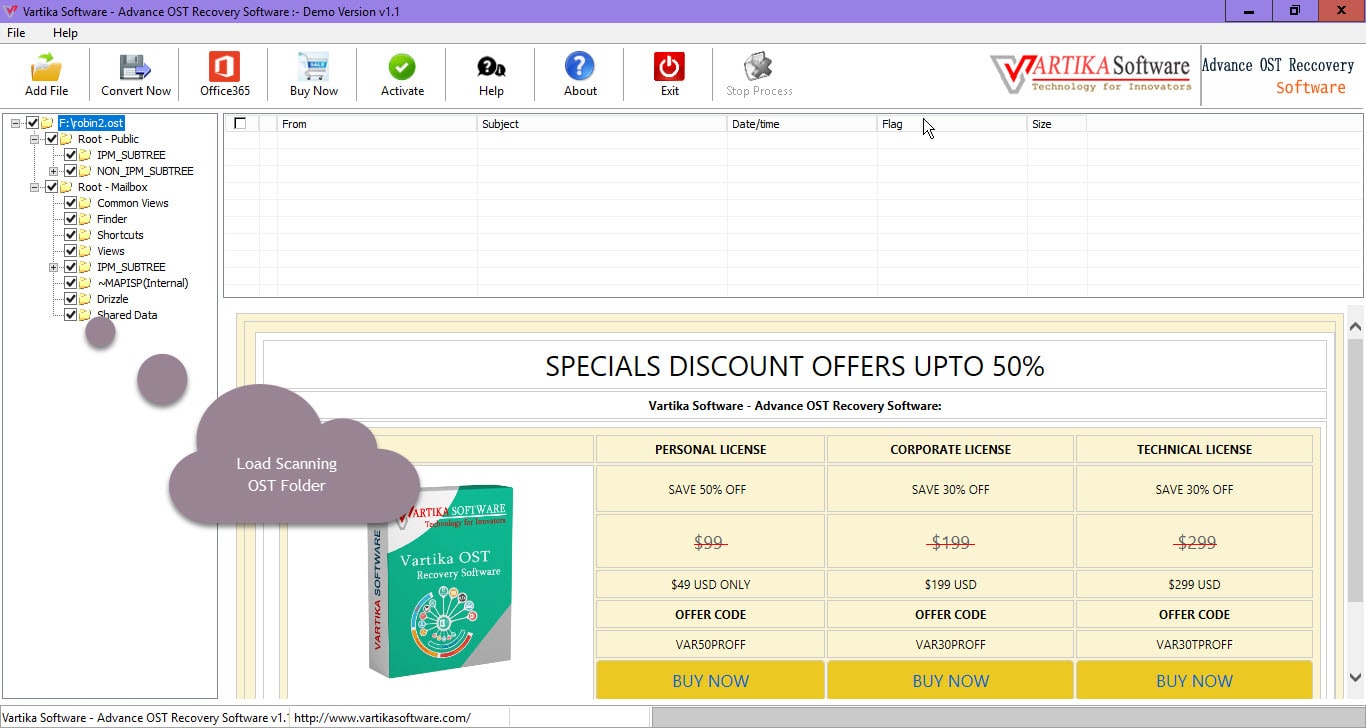Select IPM_SUBTREE under Root - Public
This screenshot has height=728, width=1366.
[x=131, y=155]
